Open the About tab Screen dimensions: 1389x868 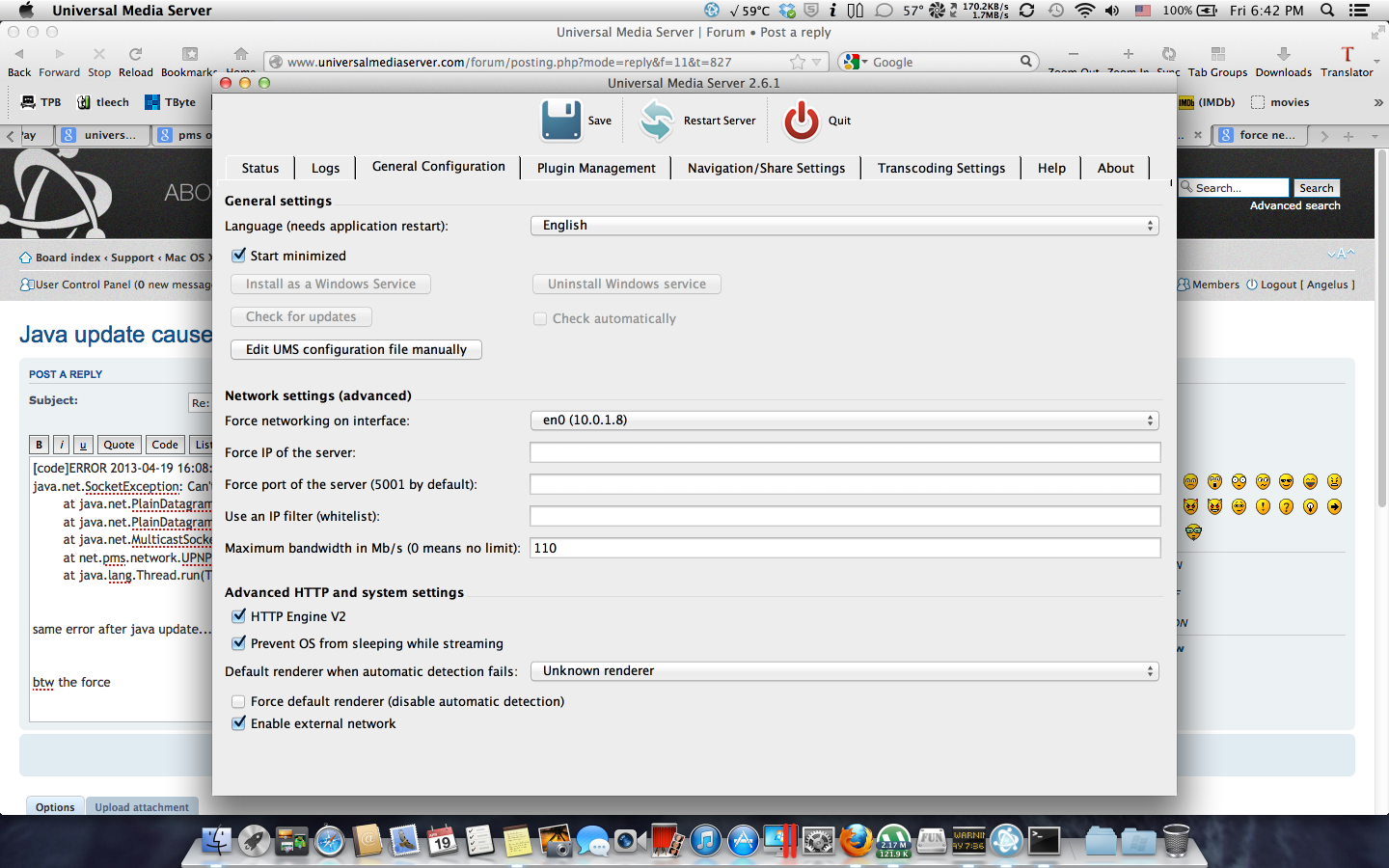[x=1116, y=168]
